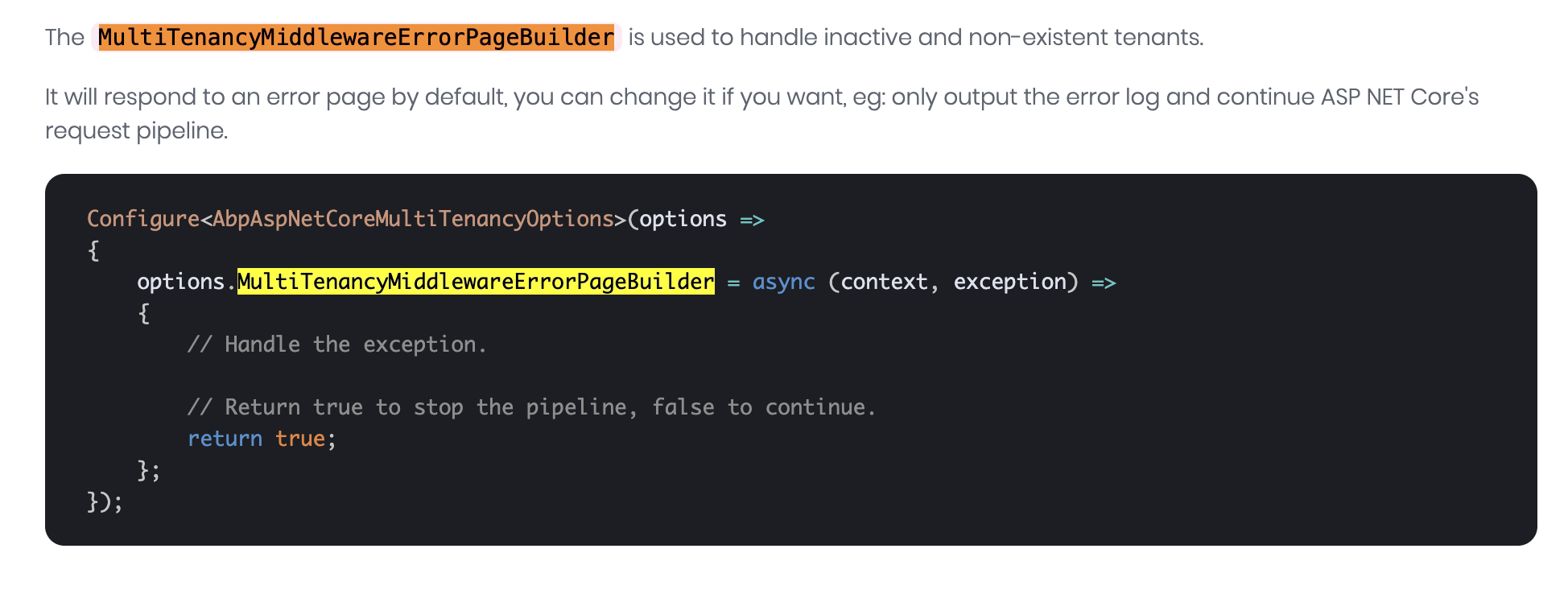Click the indented '};' closing line

click(149, 470)
